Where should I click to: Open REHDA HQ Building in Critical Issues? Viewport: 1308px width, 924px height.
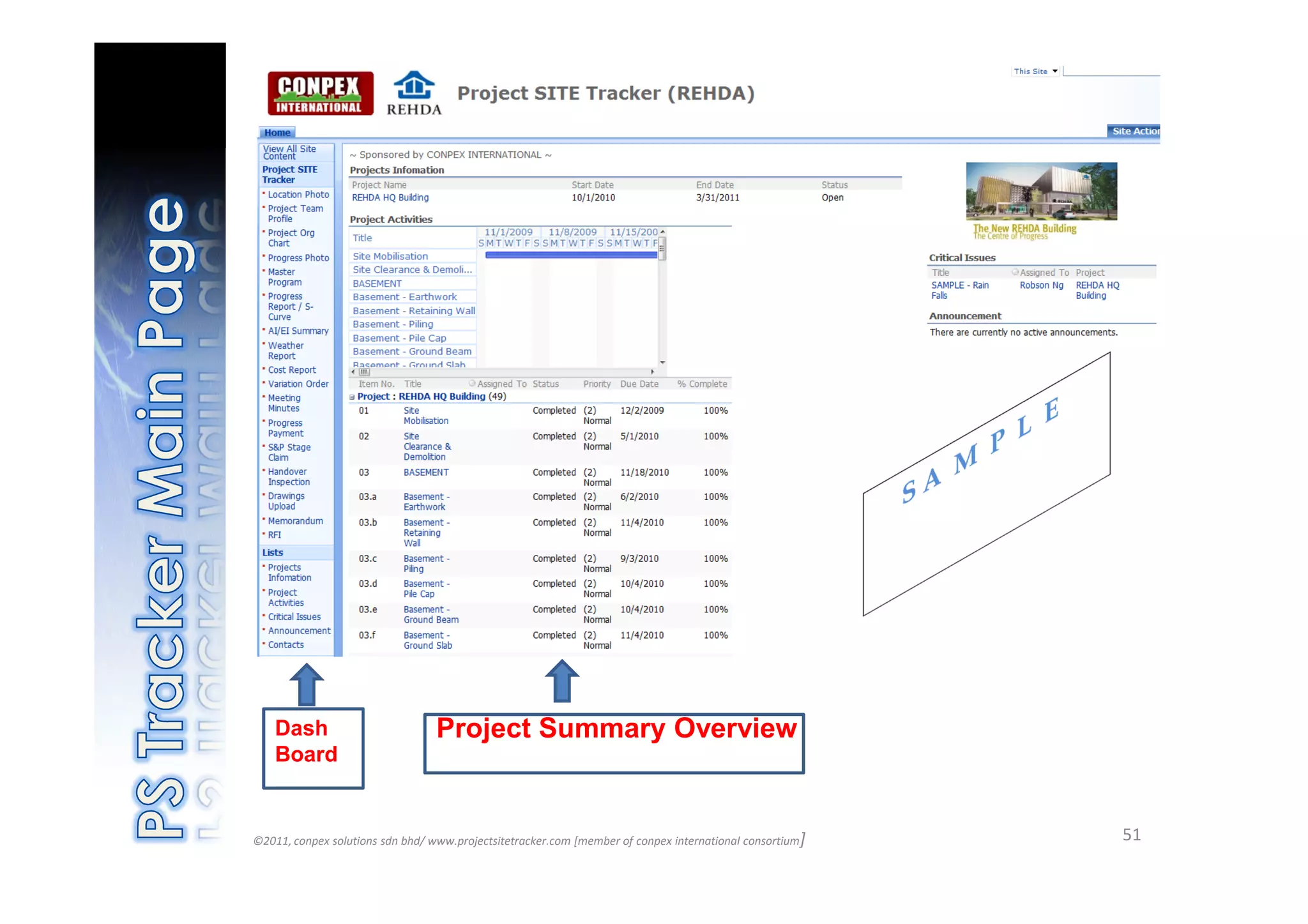point(1097,291)
